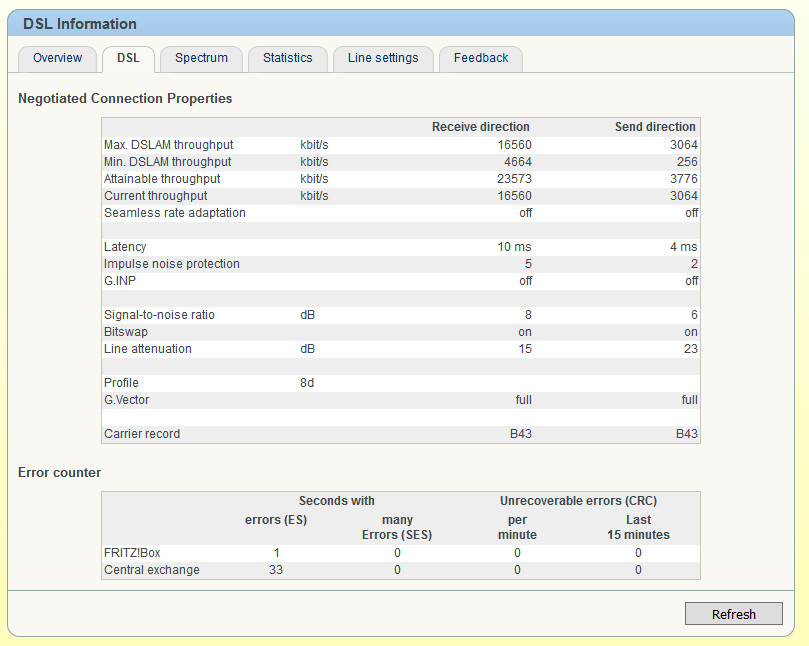This screenshot has width=809, height=646.
Task: Select the Central exchange row label
Action: coord(152,570)
